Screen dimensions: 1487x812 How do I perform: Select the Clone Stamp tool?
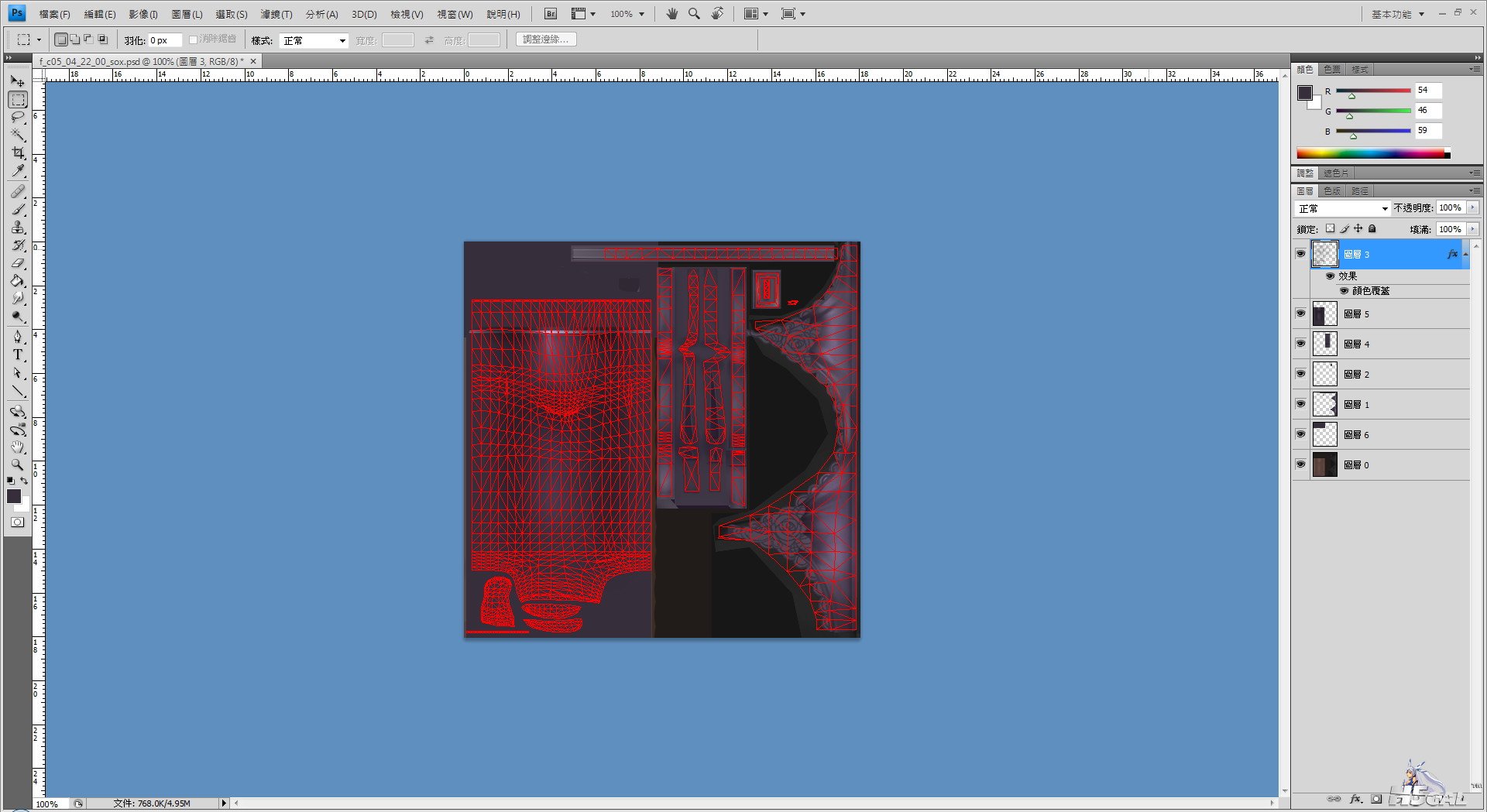pos(18,228)
